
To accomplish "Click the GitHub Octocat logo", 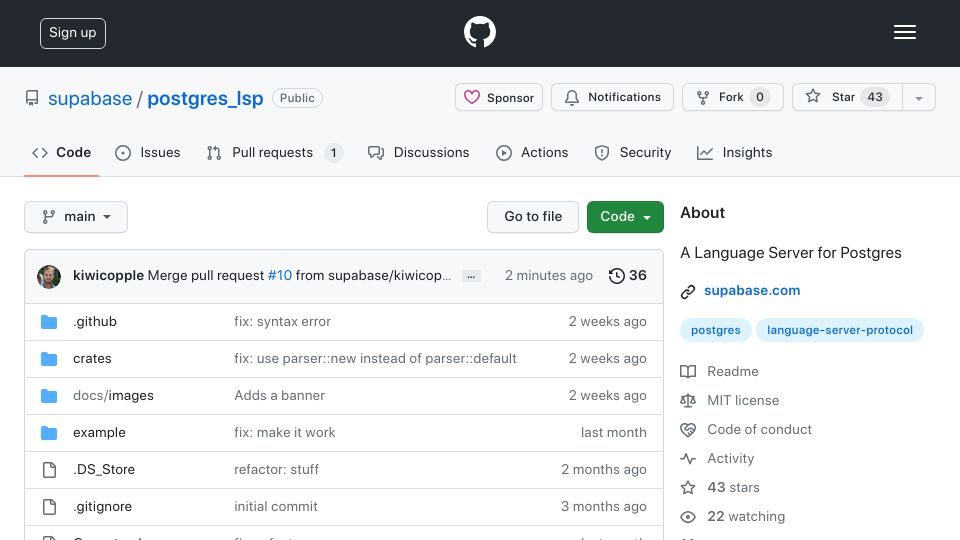I will (x=479, y=32).
